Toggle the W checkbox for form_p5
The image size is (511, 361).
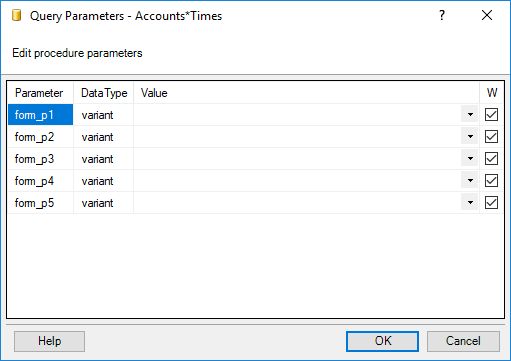[491, 203]
